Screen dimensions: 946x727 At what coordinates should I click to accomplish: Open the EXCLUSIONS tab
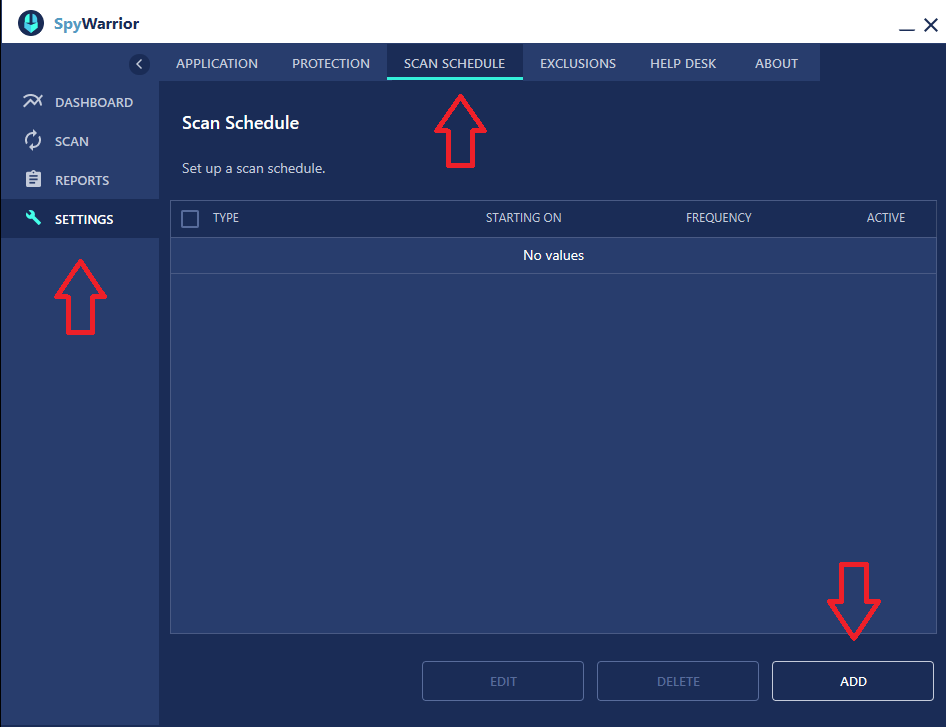[577, 63]
